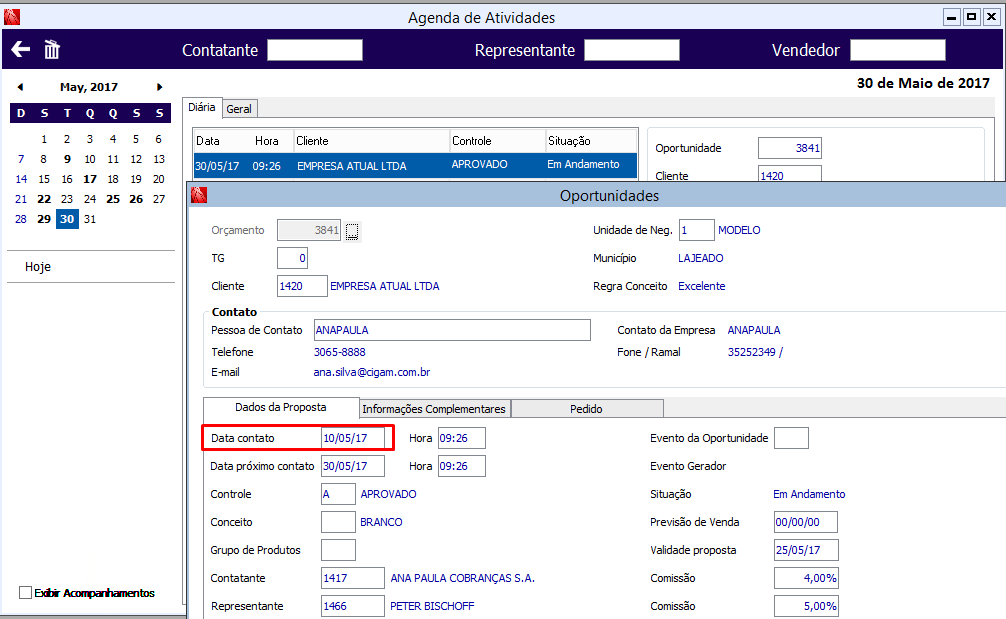Viewport: 1006px width, 619px height.
Task: Click the Comissão field showing 5,00%
Action: tap(806, 606)
